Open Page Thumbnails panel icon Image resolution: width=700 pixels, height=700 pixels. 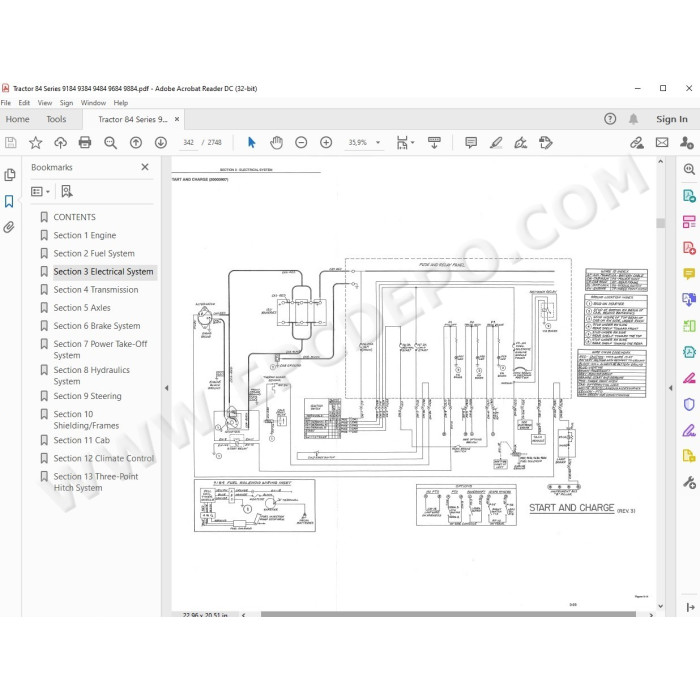pyautogui.click(x=9, y=175)
